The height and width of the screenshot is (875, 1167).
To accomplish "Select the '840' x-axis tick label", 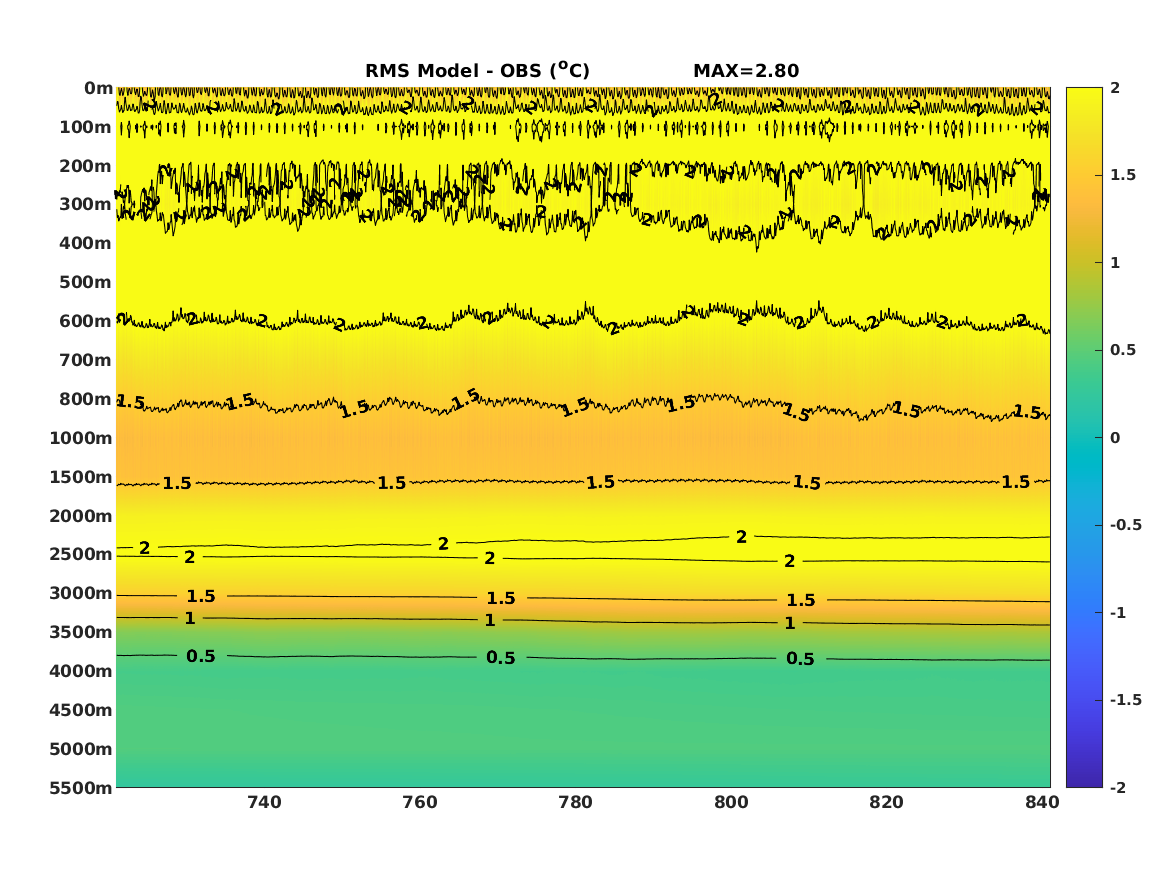I will [1042, 802].
